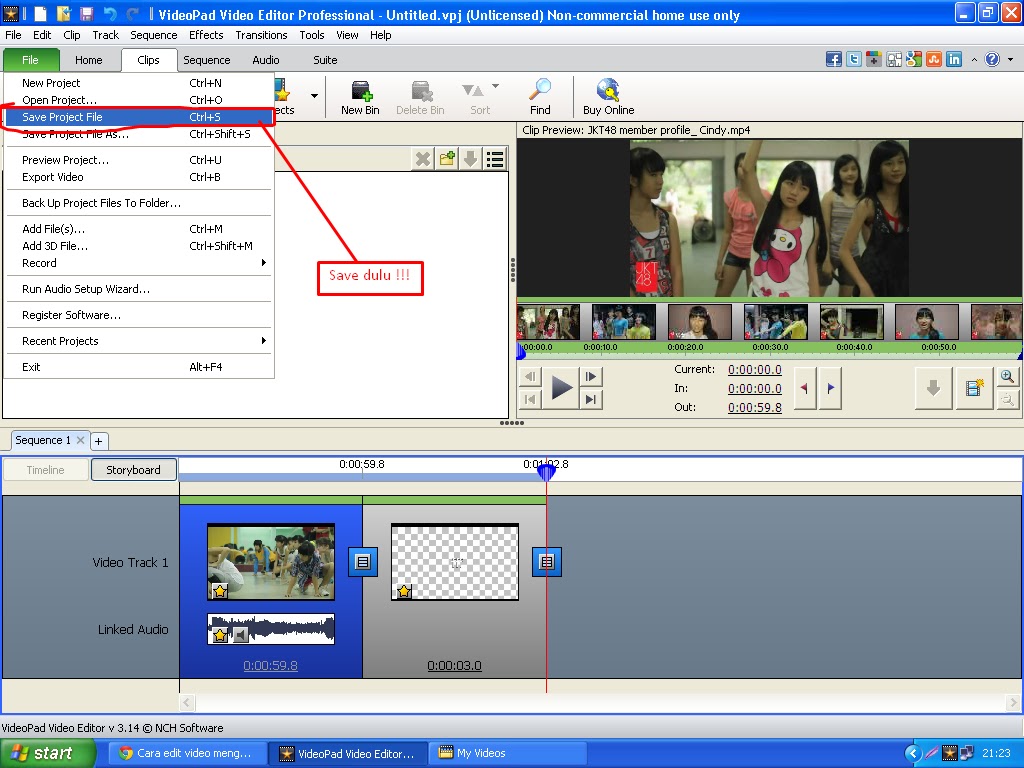
Task: Open the Home ribbon tab
Action: tap(89, 60)
